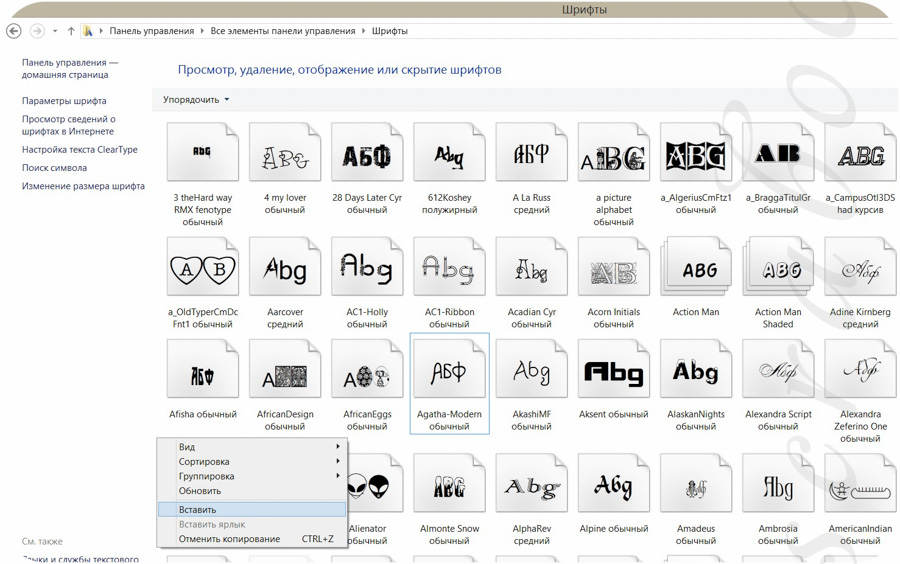The height and width of the screenshot is (564, 900).
Task: Open the Настройка текста ClearType link
Action: (x=80, y=150)
